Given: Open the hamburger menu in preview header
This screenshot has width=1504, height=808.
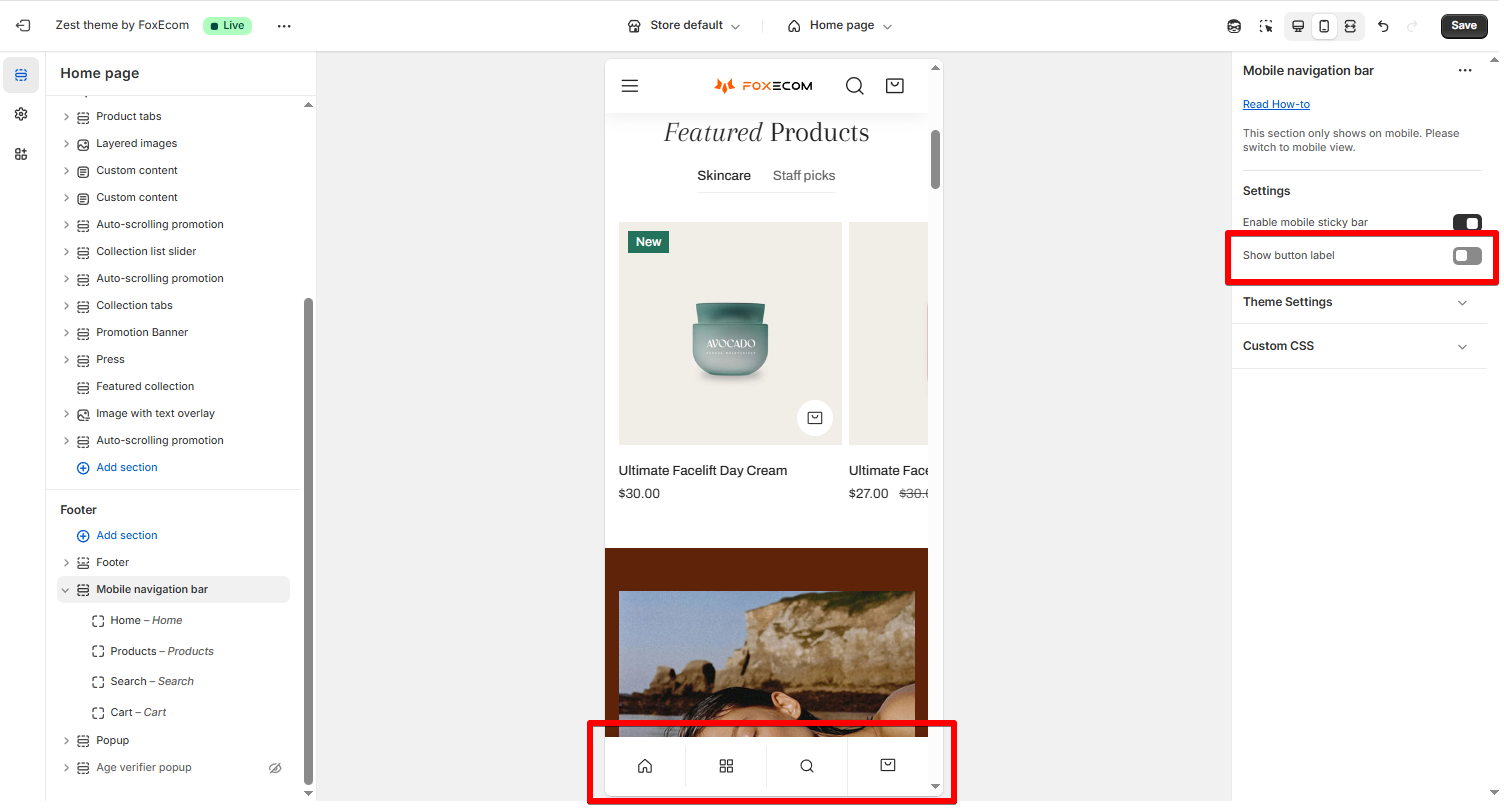Looking at the screenshot, I should click(x=630, y=86).
